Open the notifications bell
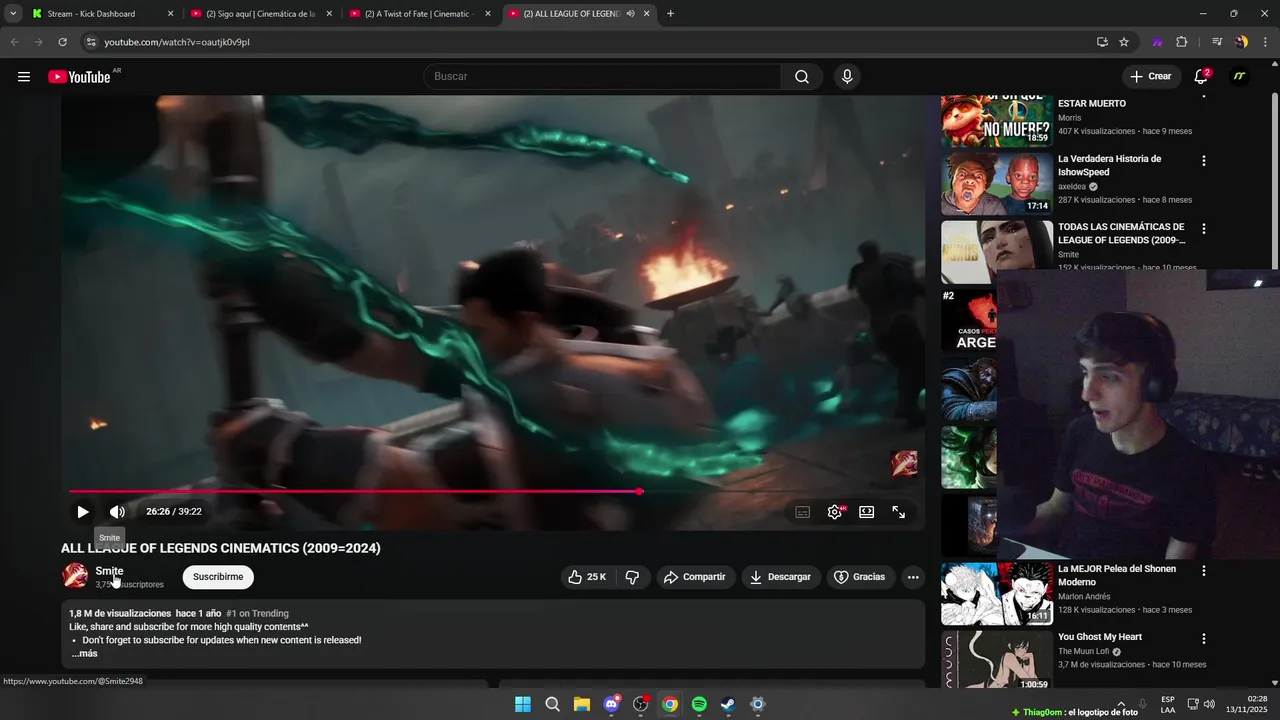 coord(1201,77)
